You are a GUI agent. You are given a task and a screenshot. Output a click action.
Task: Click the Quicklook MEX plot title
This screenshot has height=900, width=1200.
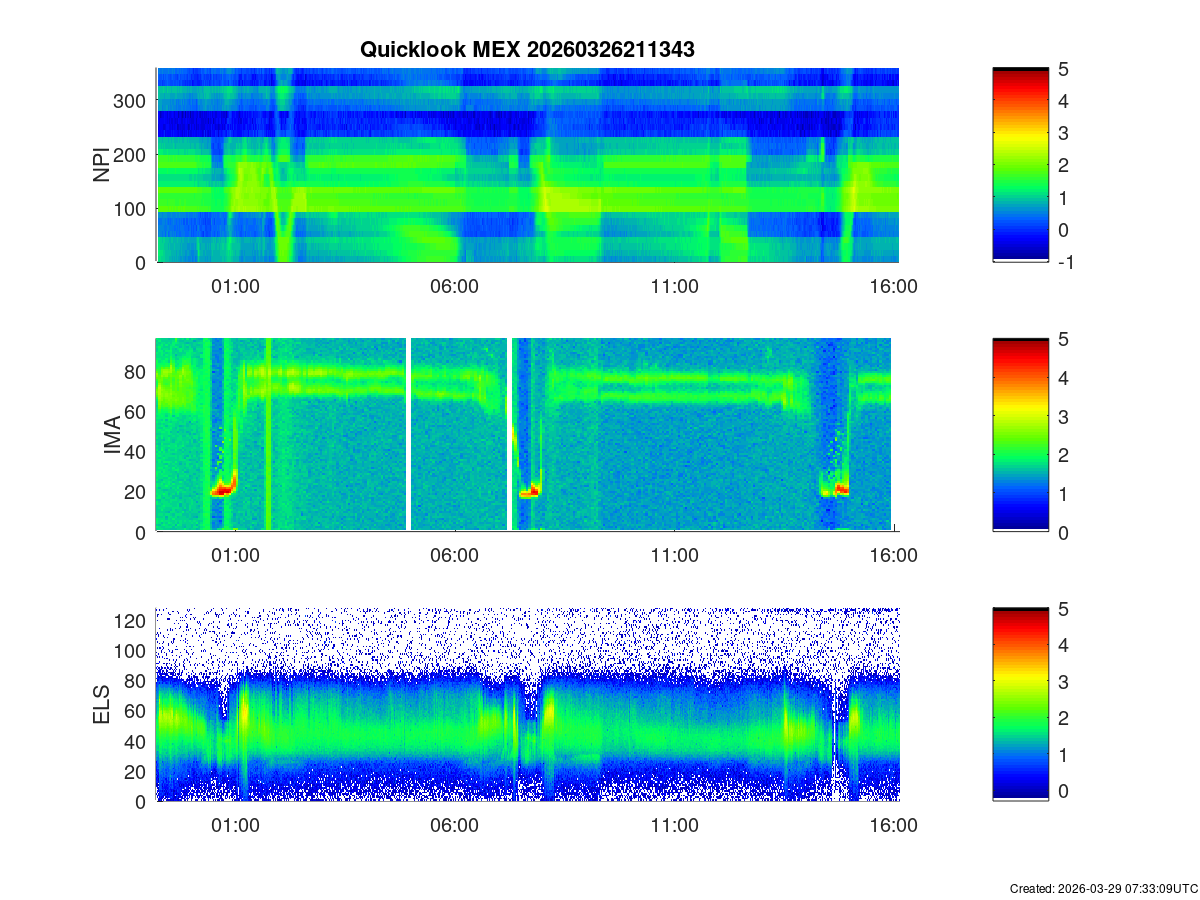(527, 49)
